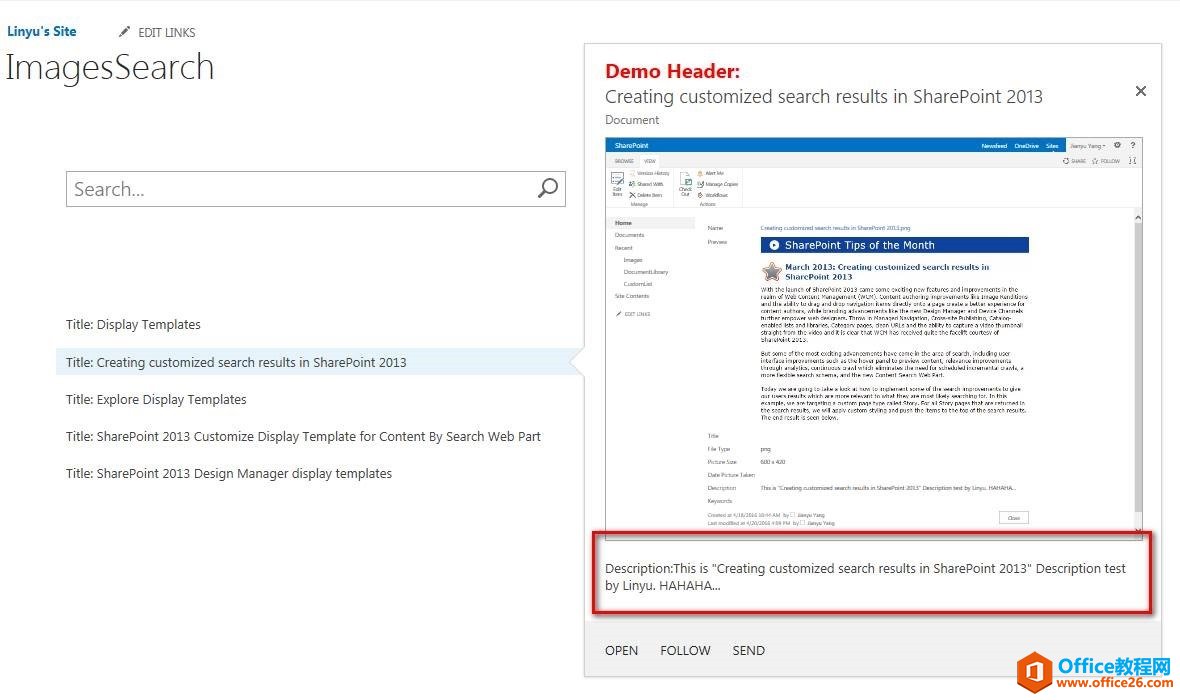Click SEND in the hover panel
The width and height of the screenshot is (1180, 700).
(748, 650)
